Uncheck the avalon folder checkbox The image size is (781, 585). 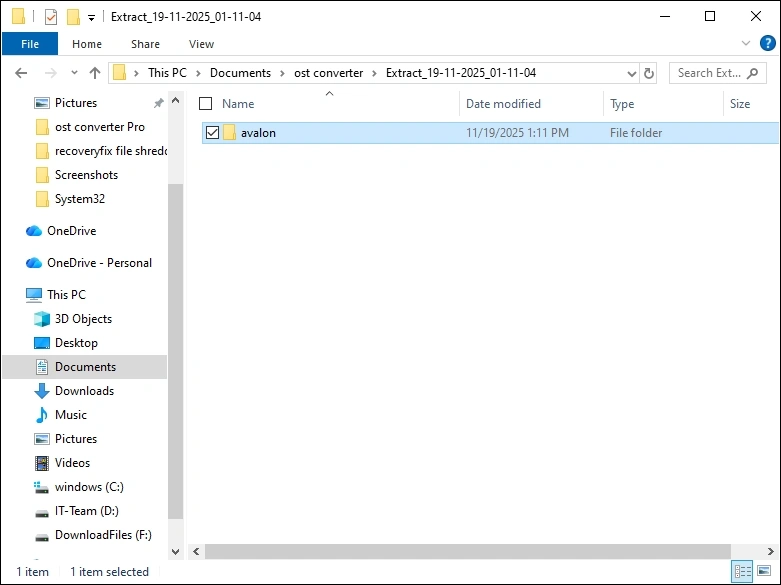(211, 133)
